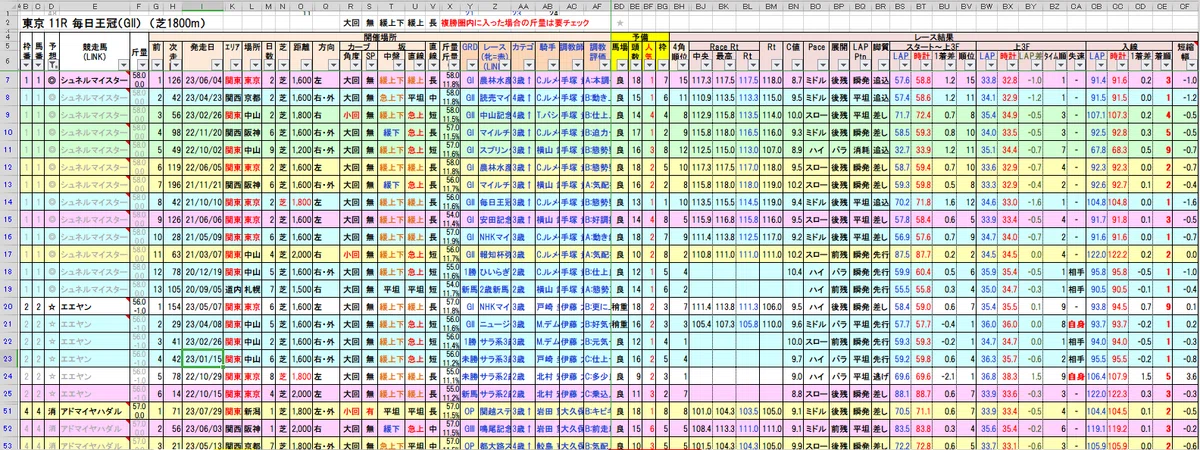1200x450 pixels.
Task: Click the 126 cell in row 7
Action: point(172,79)
